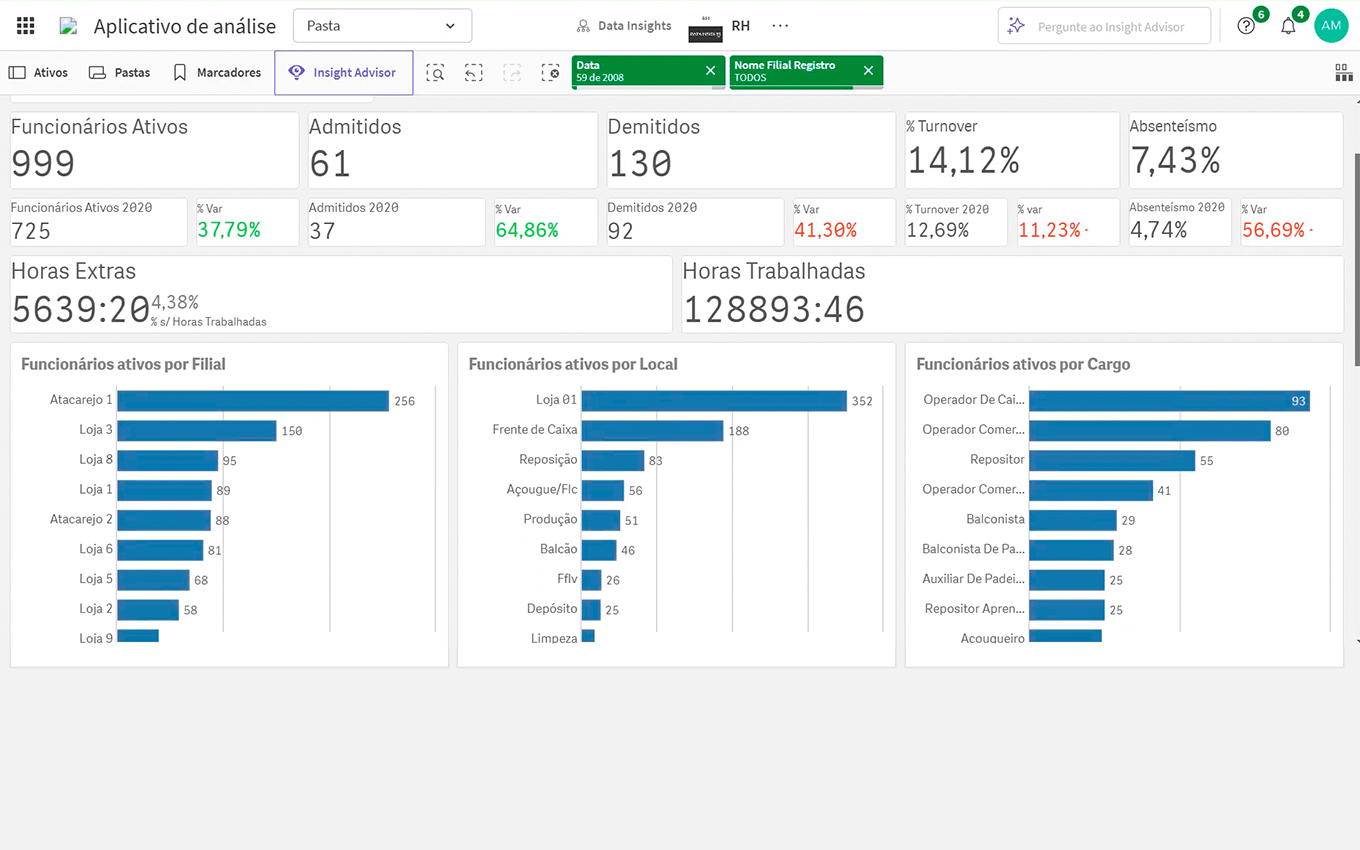Remove the Data selection filter
Image resolution: width=1360 pixels, height=850 pixels.
pos(710,71)
